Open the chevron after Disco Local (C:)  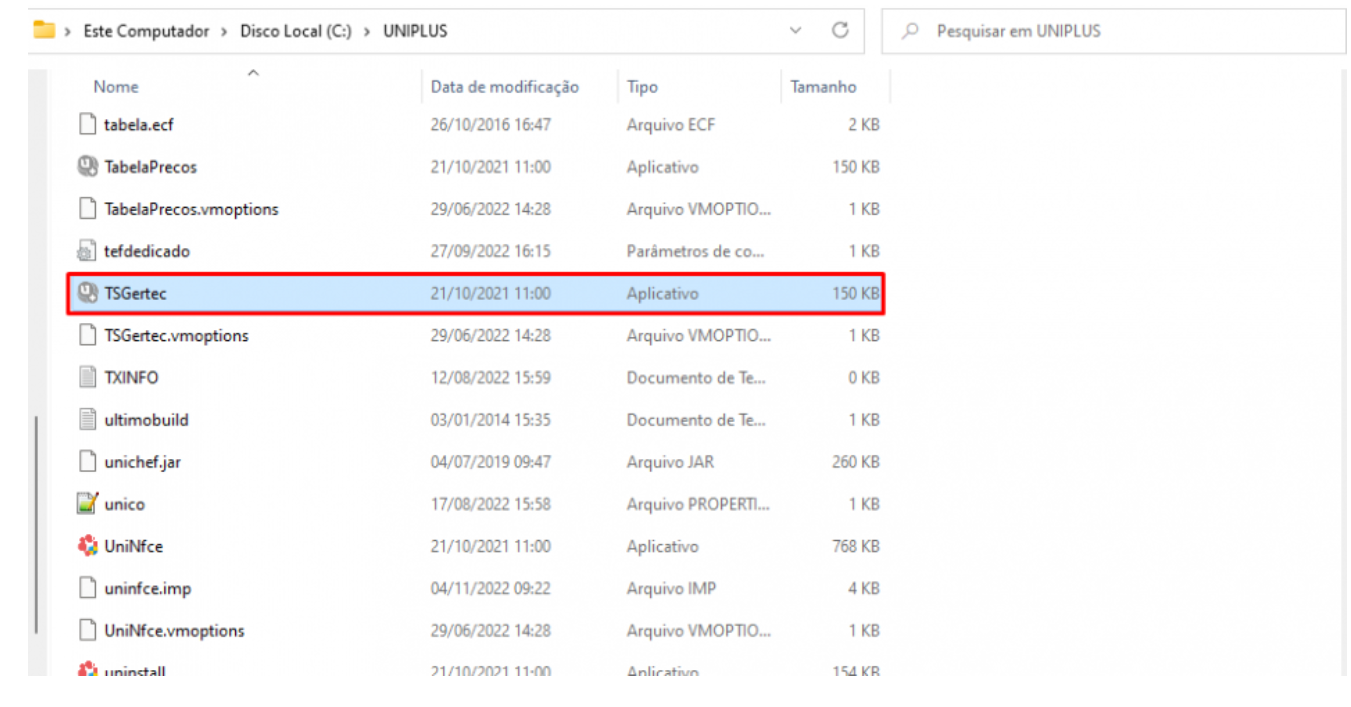point(366,31)
